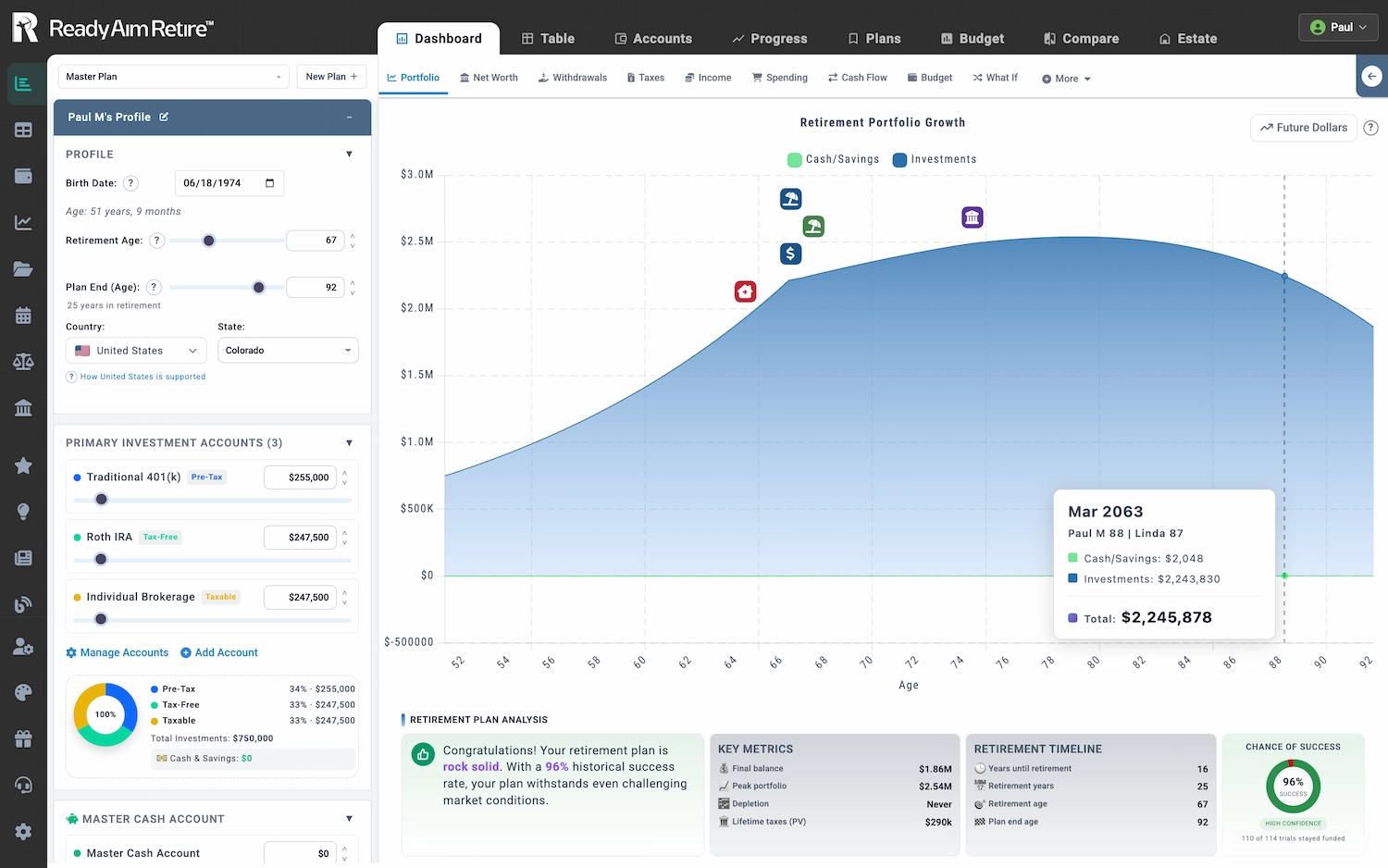Open the State dropdown showing Colorado

[x=288, y=351]
